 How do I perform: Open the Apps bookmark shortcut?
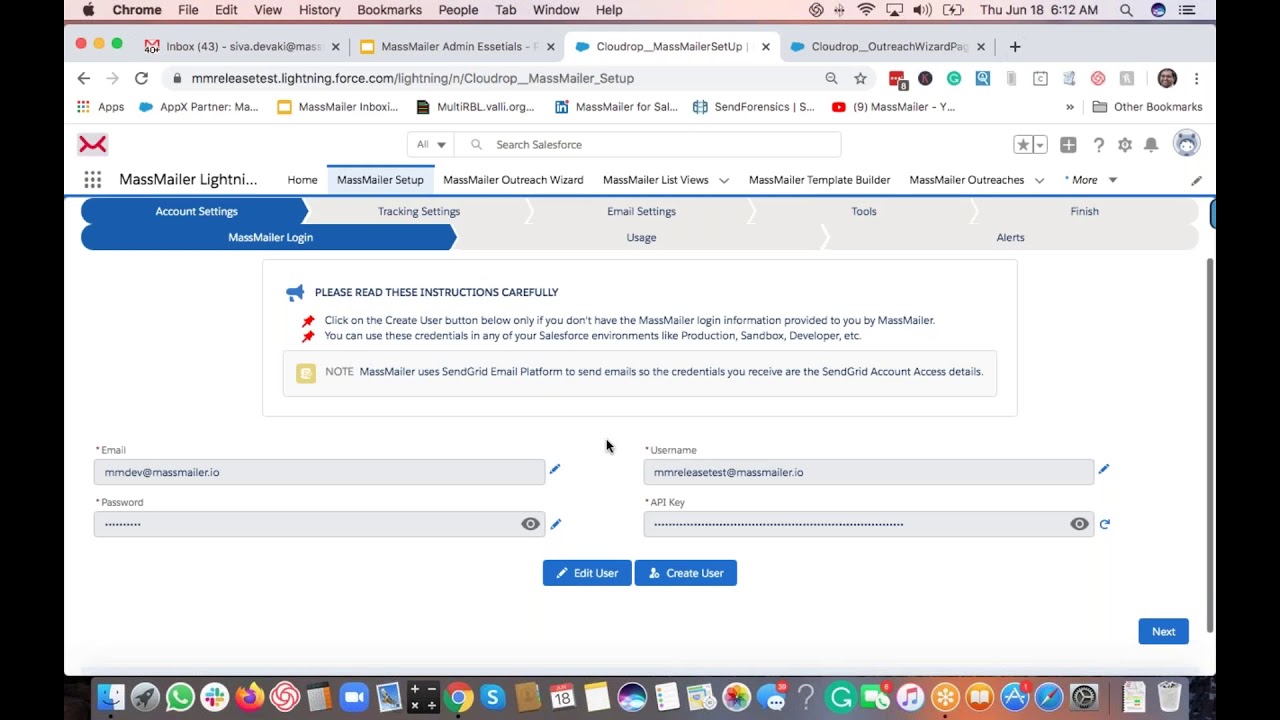101,107
